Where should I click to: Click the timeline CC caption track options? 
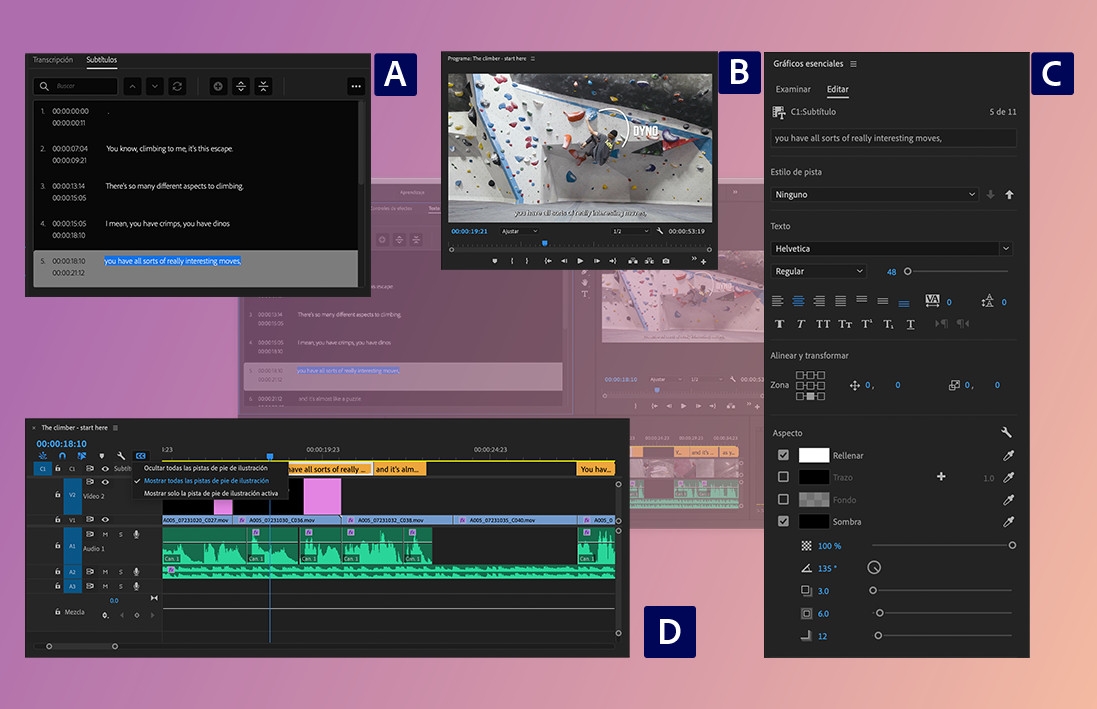(141, 456)
